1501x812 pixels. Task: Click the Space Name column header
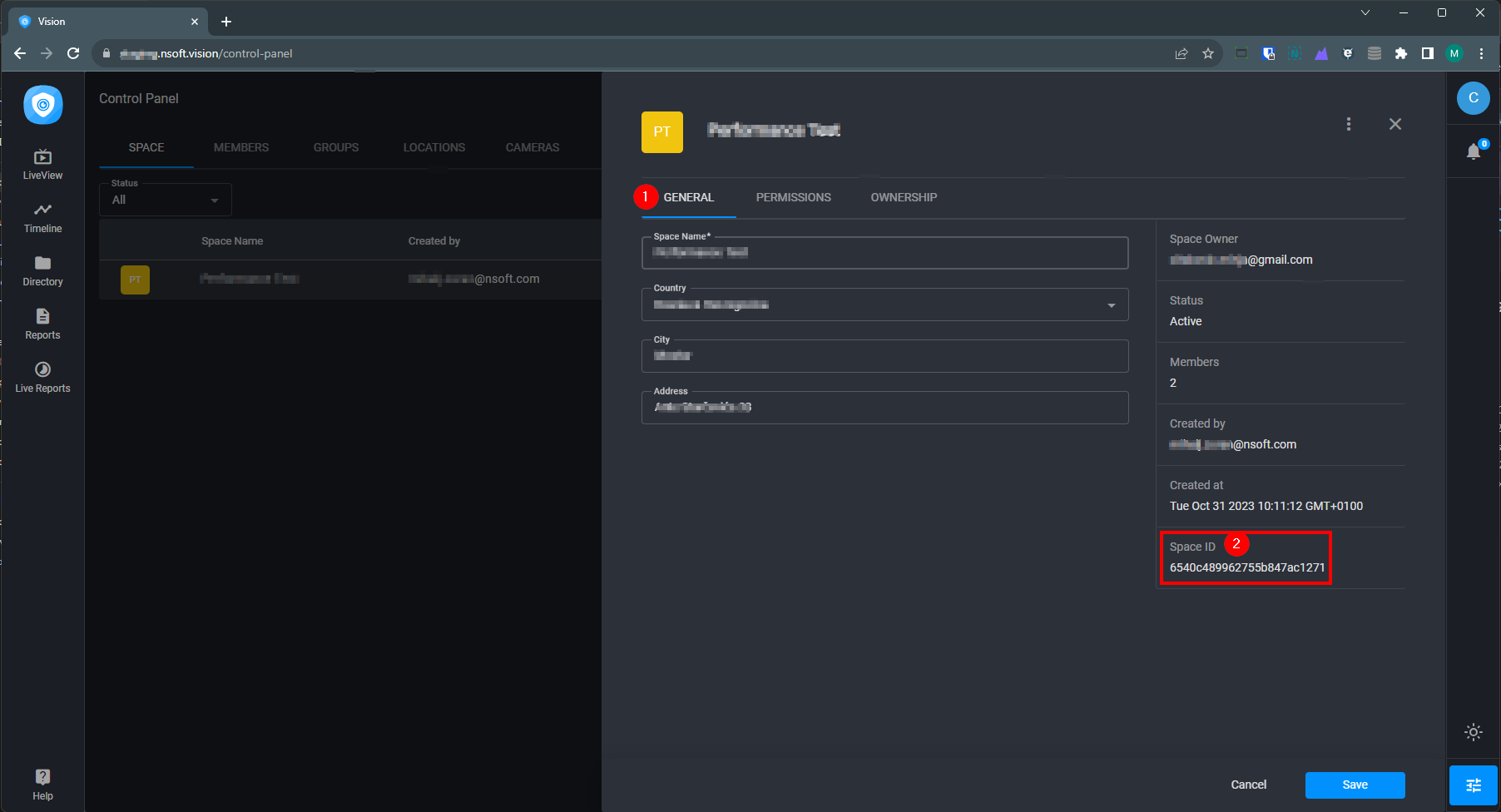[232, 241]
